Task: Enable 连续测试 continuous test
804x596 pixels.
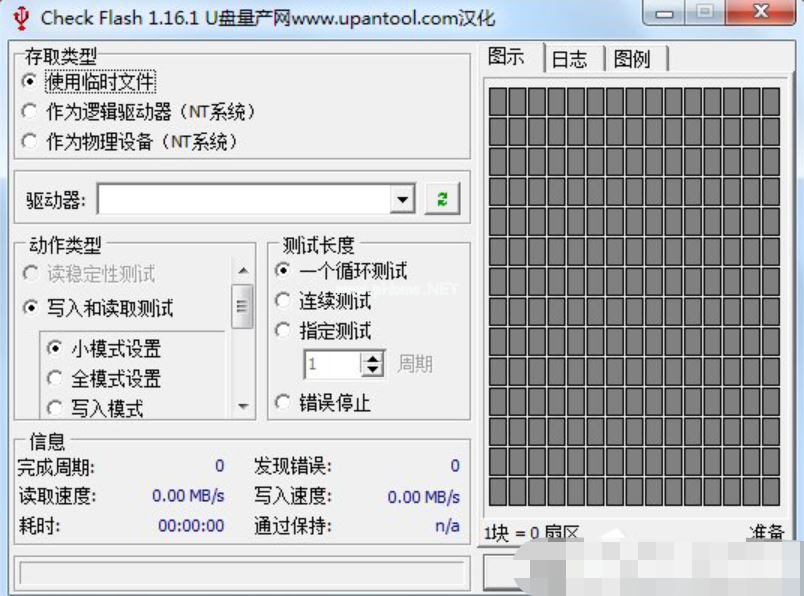Action: point(284,301)
